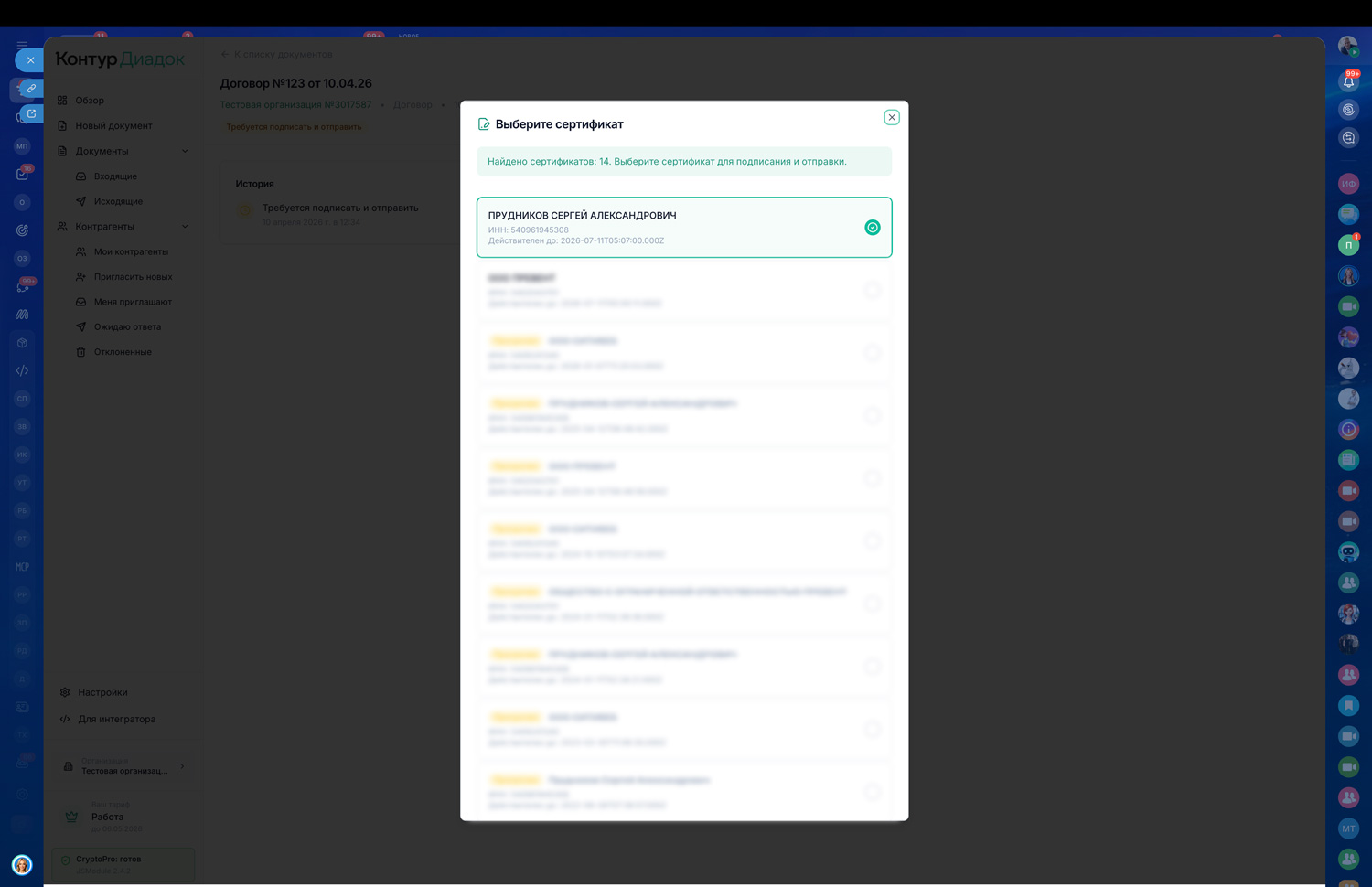This screenshot has width=1372, height=887.
Task: Open the code brackets icon in left rail
Action: click(x=22, y=370)
